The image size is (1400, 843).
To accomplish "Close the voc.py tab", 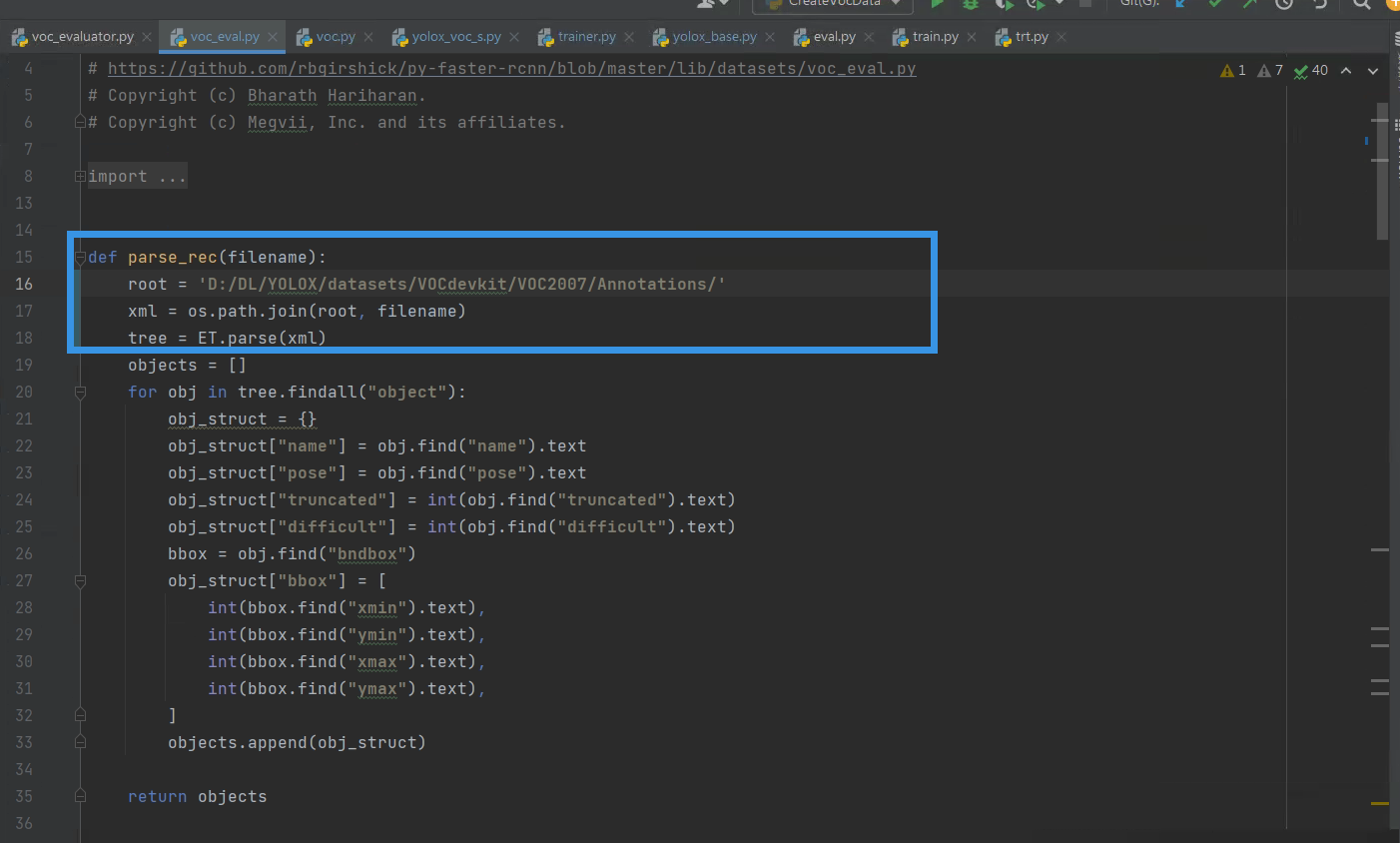I will pyautogui.click(x=368, y=37).
